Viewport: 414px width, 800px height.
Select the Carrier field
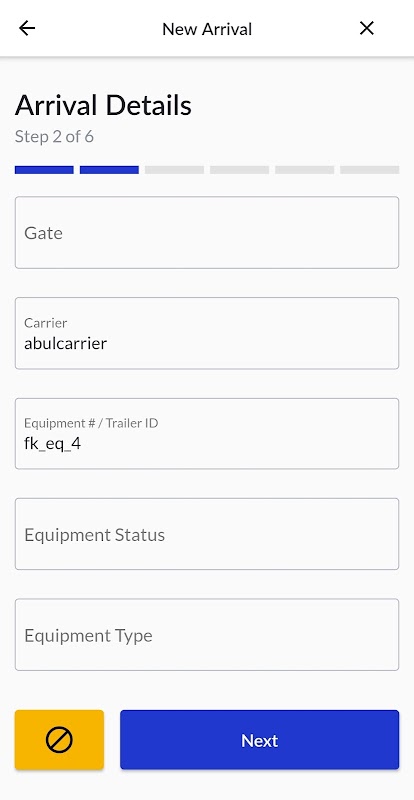(x=207, y=333)
